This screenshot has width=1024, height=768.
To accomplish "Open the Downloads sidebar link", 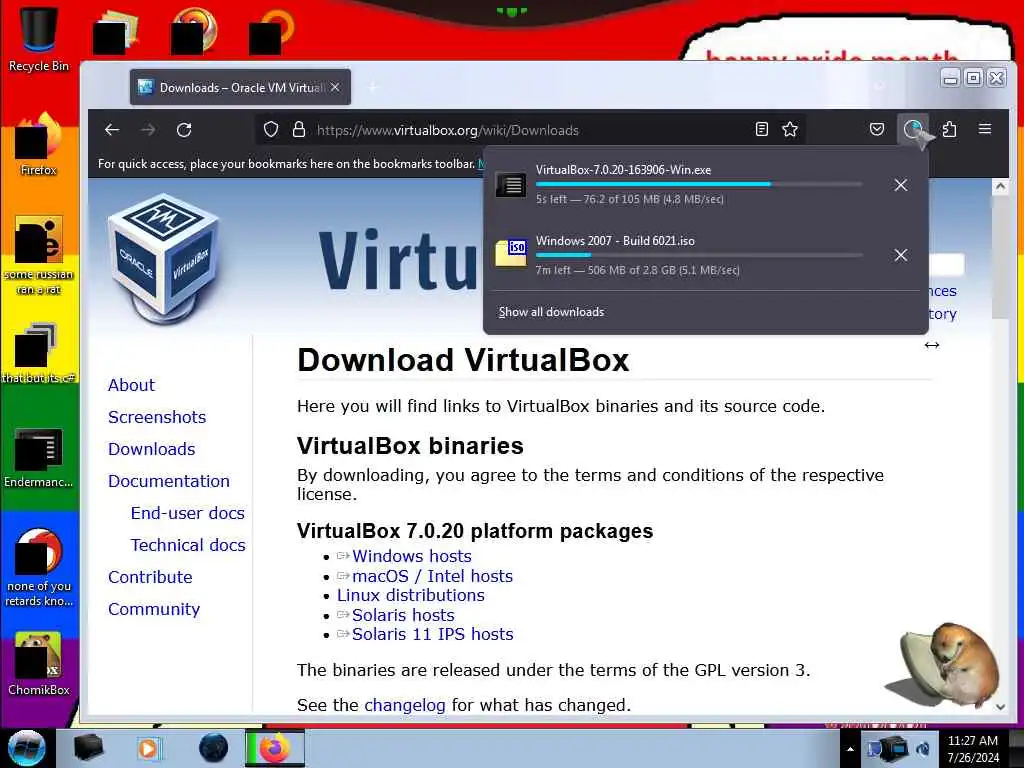I will pyautogui.click(x=152, y=449).
